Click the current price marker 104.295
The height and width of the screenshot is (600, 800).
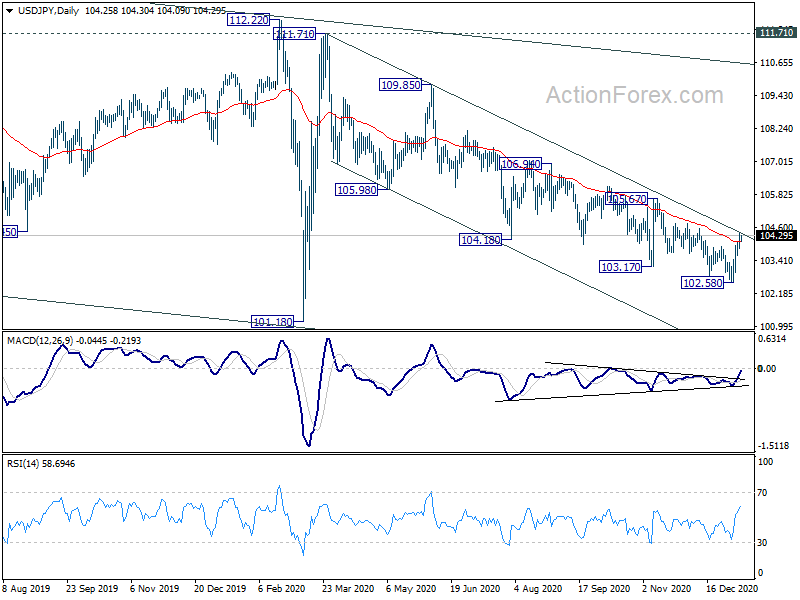776,236
